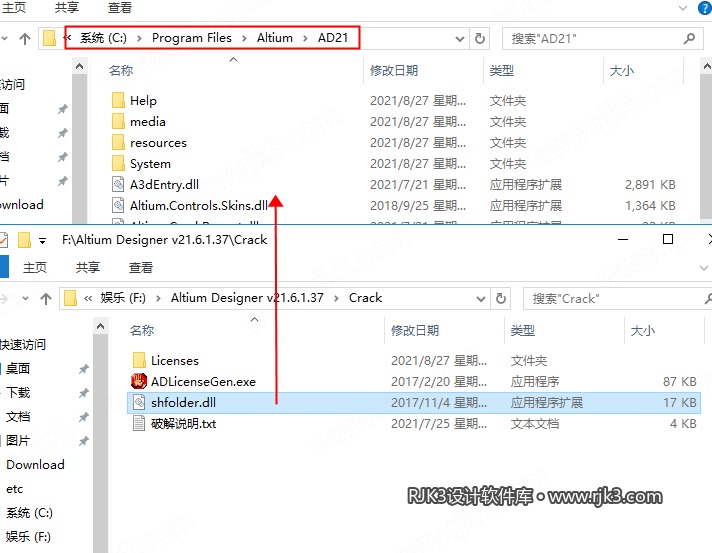Image resolution: width=712 pixels, height=553 pixels.
Task: Expand address history dropdown in AD21 window
Action: (460, 39)
